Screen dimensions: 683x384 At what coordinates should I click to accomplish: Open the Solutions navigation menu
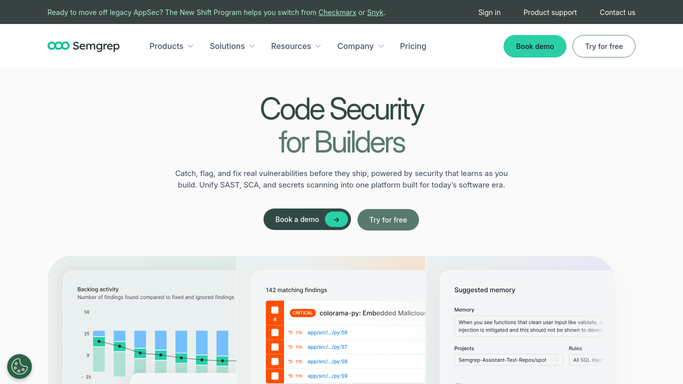pos(232,46)
